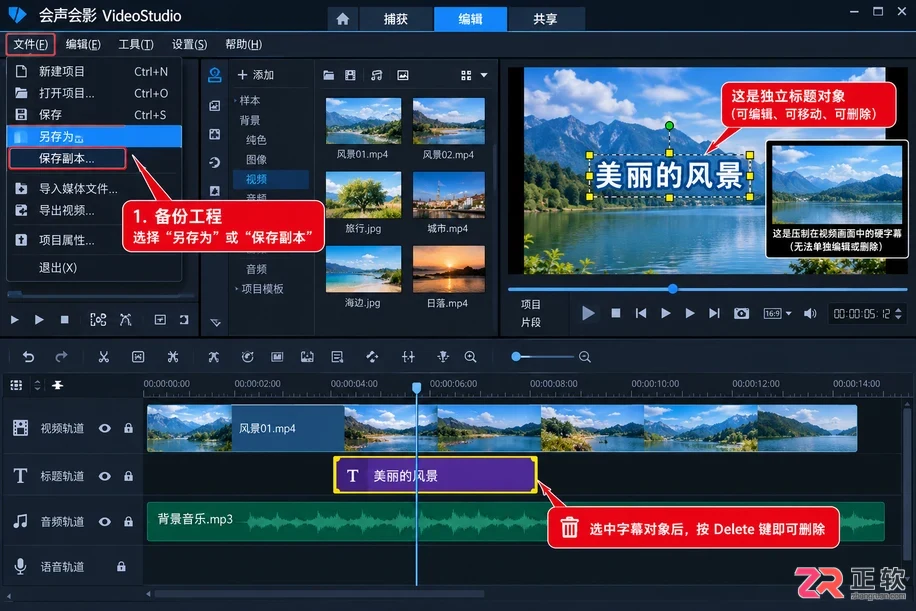Click the timeline playhead marker
The width and height of the screenshot is (916, 611).
[417, 388]
